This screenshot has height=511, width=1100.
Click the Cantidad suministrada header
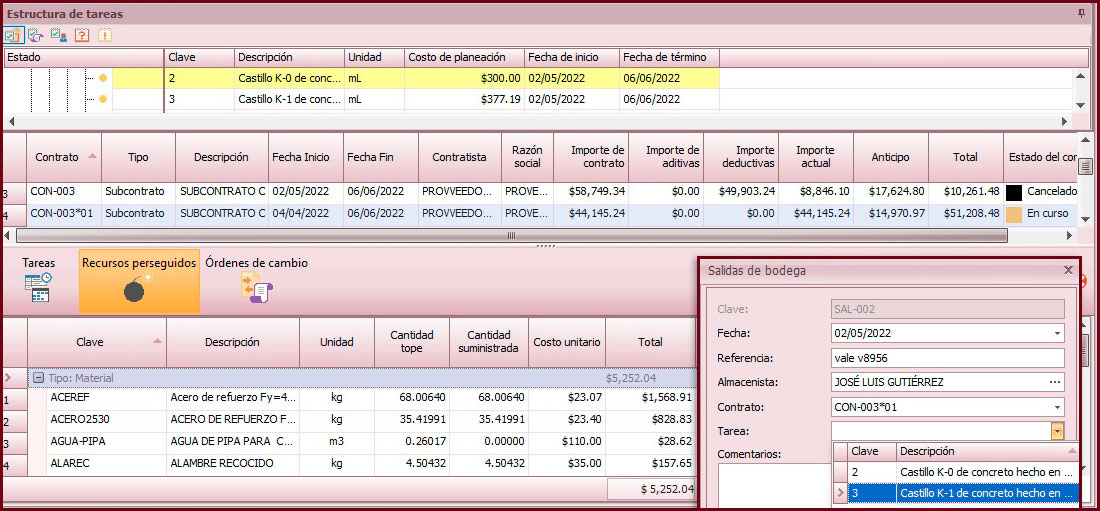pyautogui.click(x=488, y=343)
